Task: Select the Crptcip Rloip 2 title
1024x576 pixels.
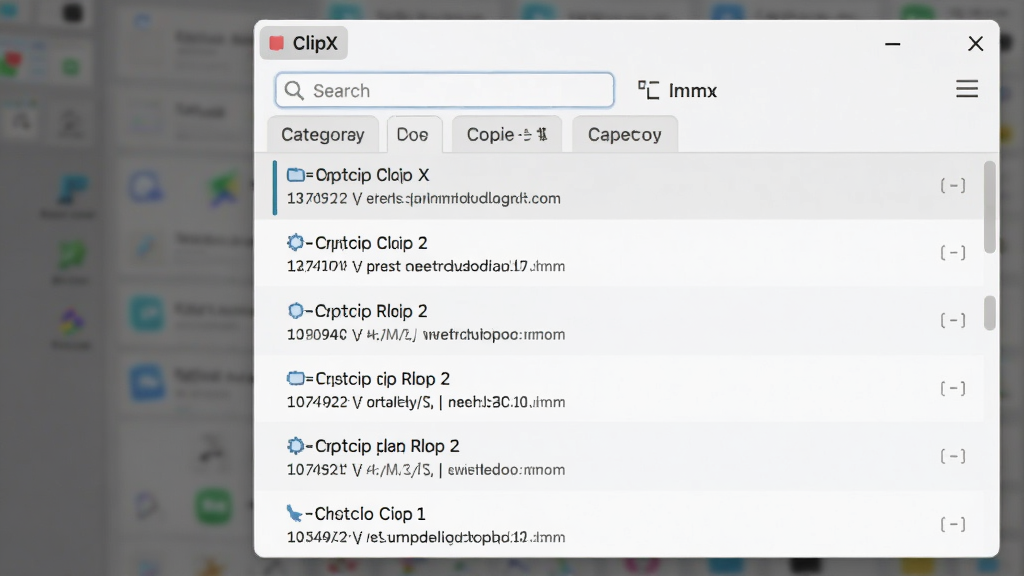Action: click(371, 311)
